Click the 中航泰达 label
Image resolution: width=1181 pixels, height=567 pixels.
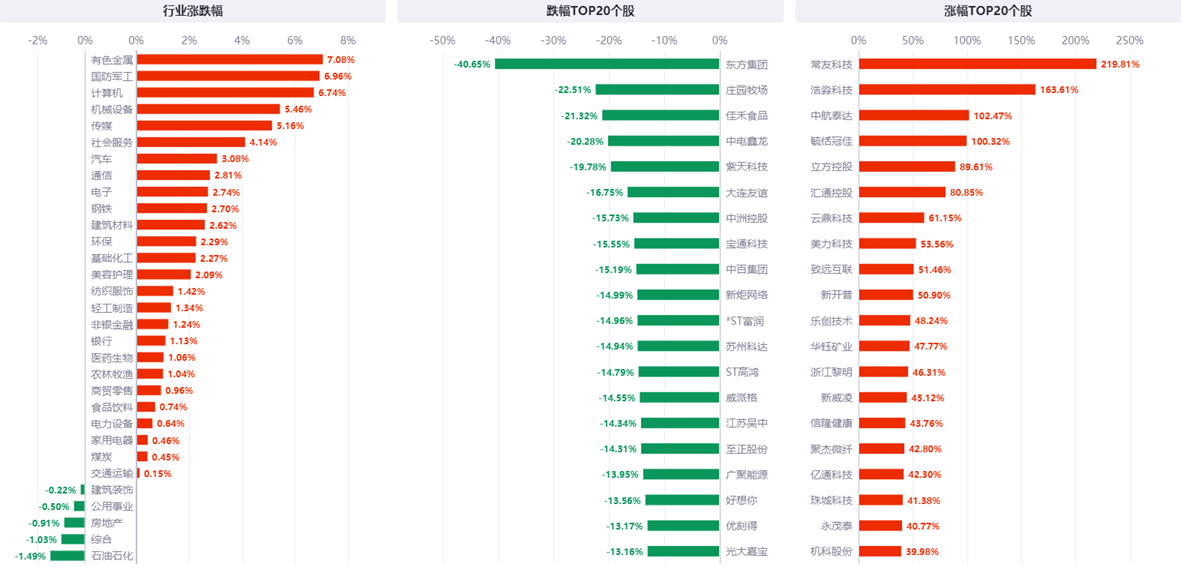832,116
